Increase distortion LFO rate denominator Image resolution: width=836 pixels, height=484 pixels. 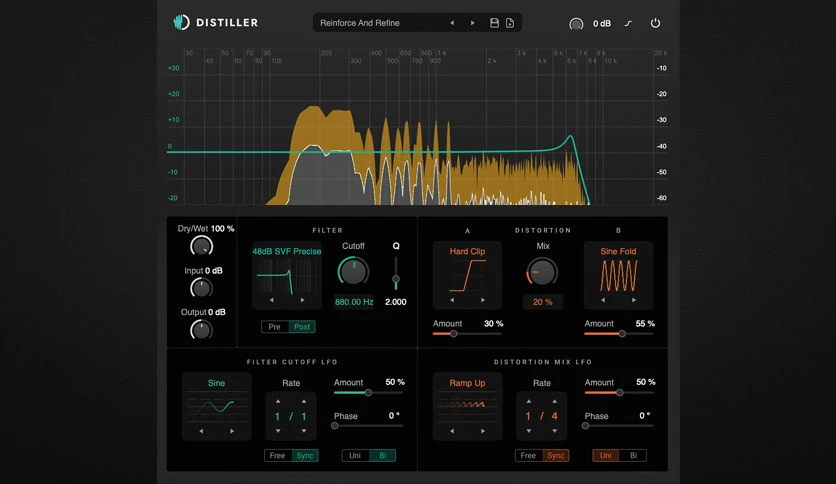554,401
